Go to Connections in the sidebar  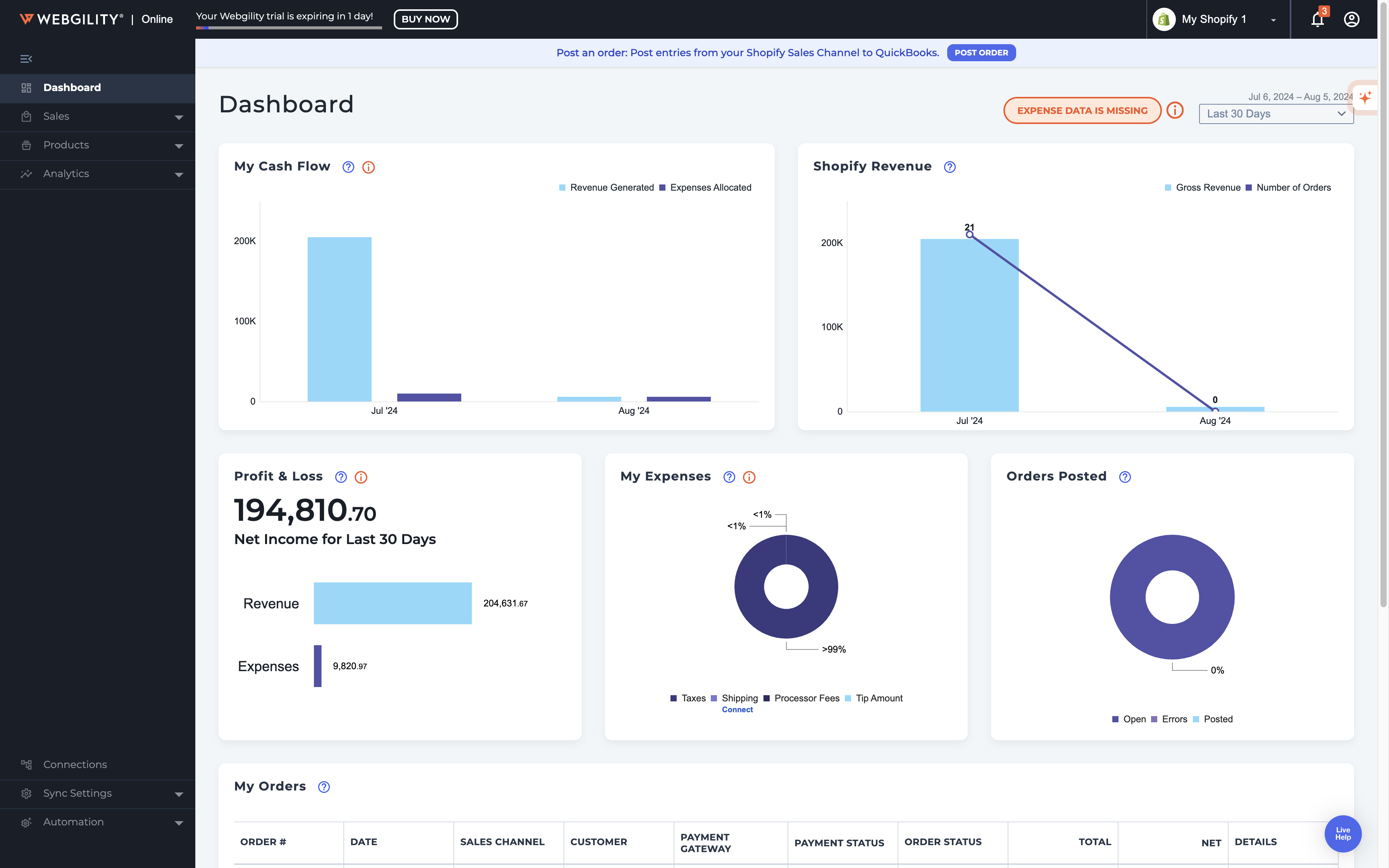click(75, 765)
